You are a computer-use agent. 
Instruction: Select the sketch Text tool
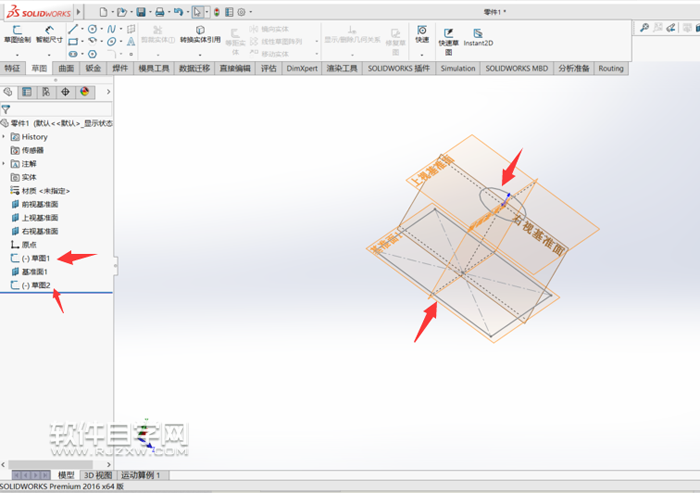tap(131, 42)
